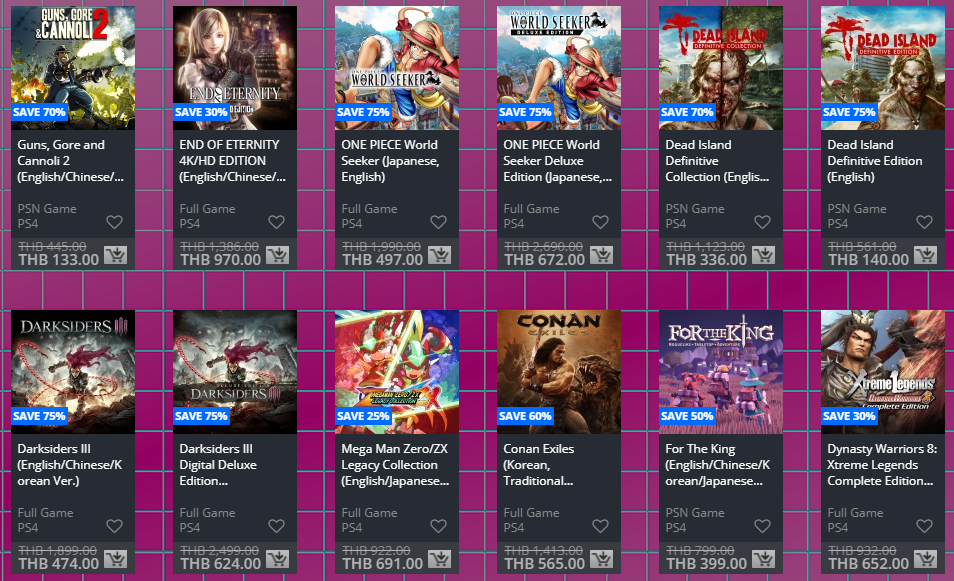Open END OF ETERNITY 4K/HD EDITION title
This screenshot has height=581, width=954.
(x=232, y=161)
